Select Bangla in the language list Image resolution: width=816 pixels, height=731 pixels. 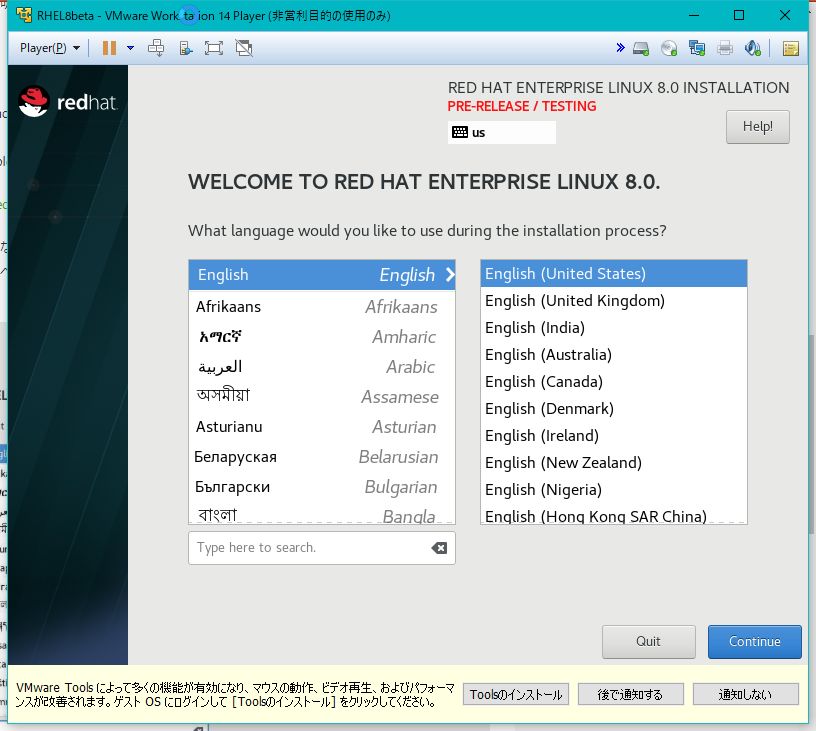[x=322, y=514]
